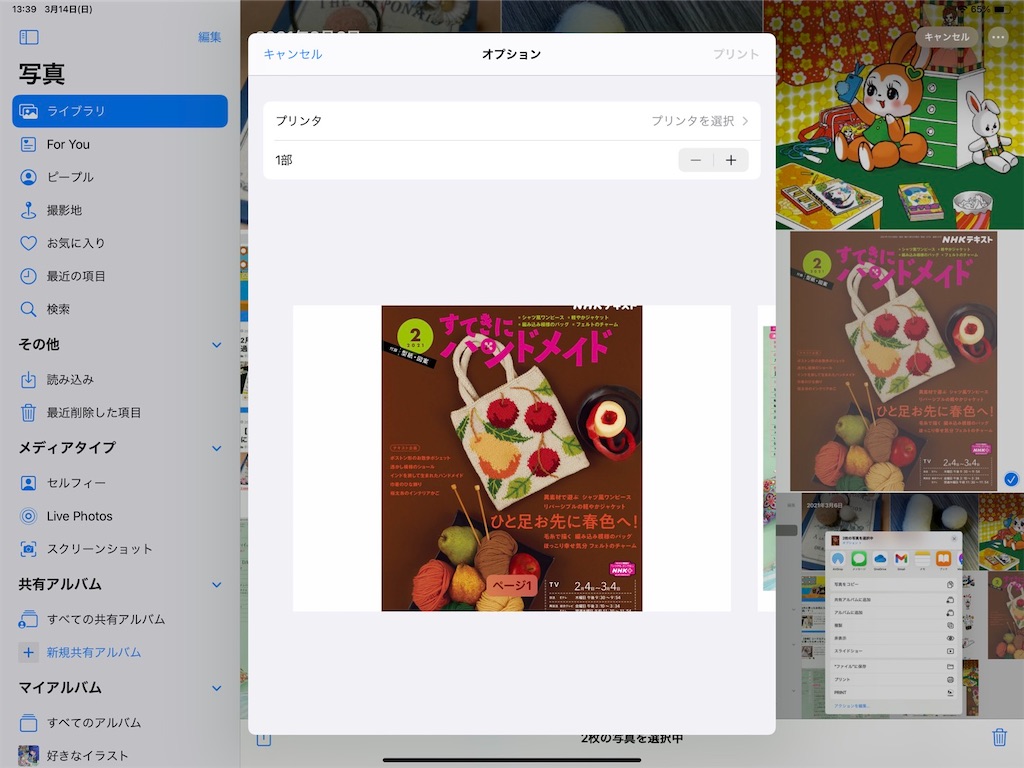
Task: Open the 撮影地 places pin icon
Action: click(x=28, y=210)
